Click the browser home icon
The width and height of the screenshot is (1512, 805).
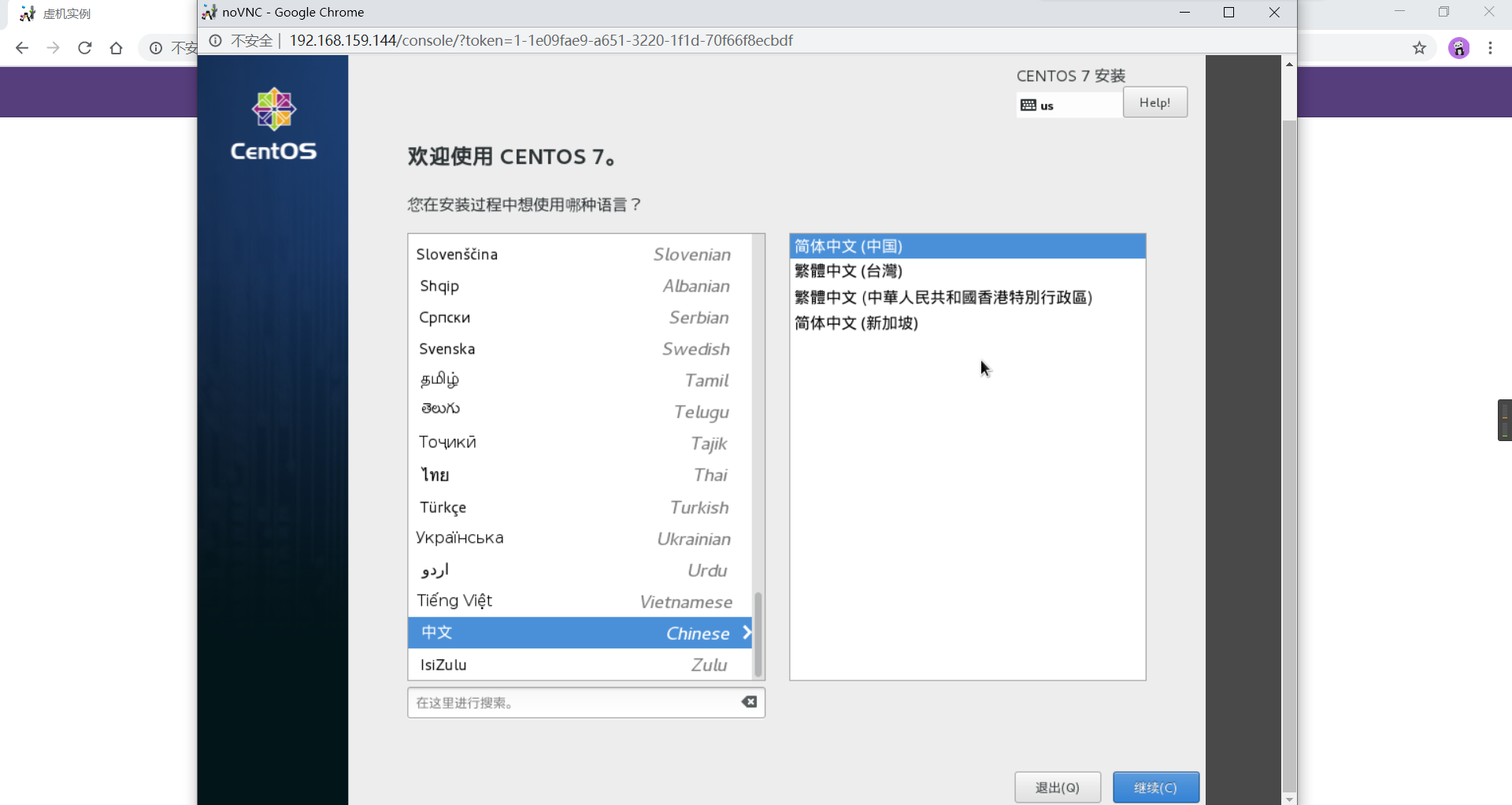116,47
